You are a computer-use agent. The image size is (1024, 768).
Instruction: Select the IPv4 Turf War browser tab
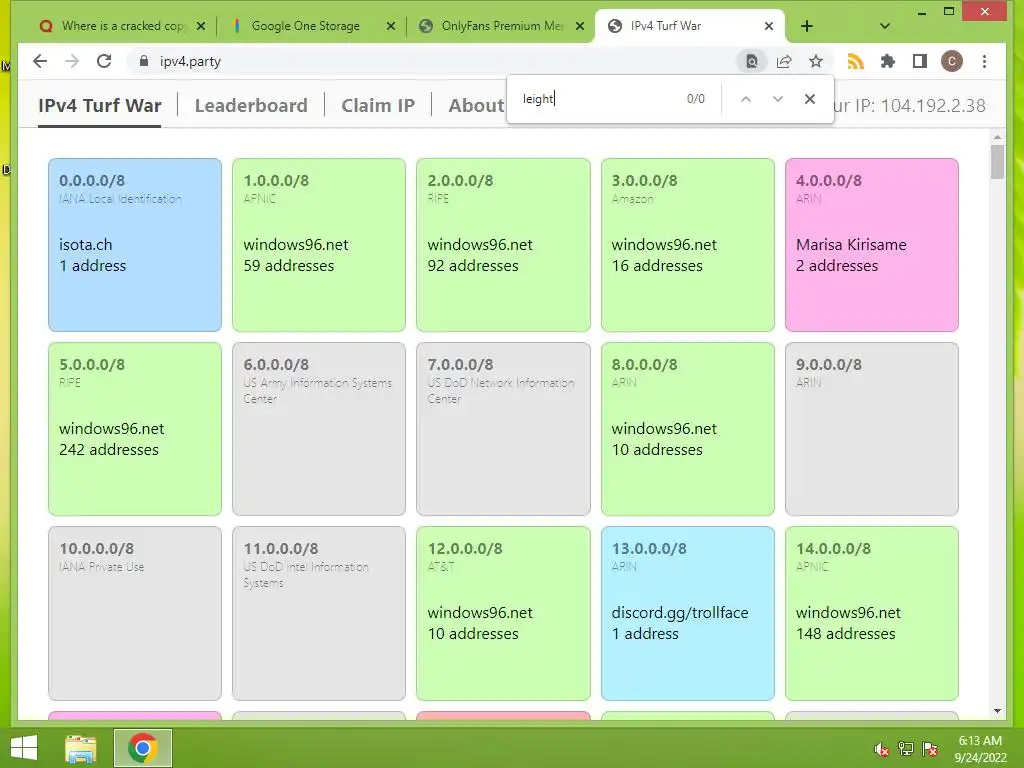[x=690, y=26]
